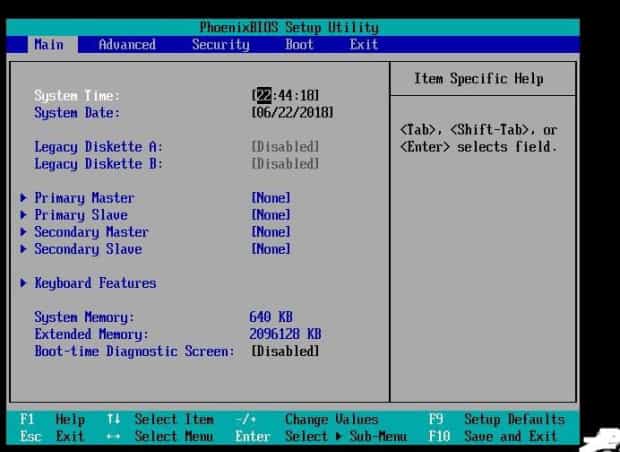Click the F1 Help key hint
The width and height of the screenshot is (620, 452).
(52, 419)
